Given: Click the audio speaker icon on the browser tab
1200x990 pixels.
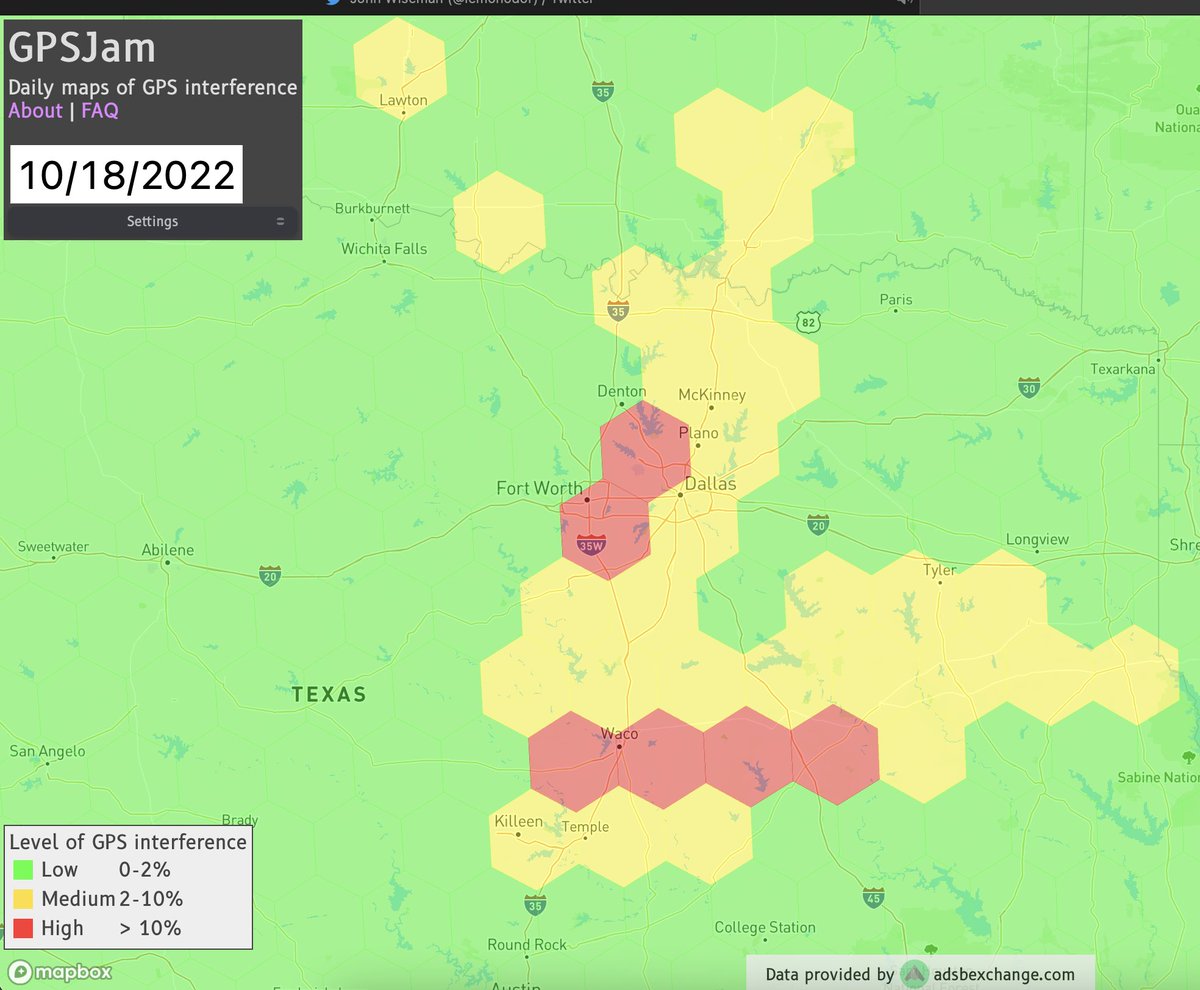Looking at the screenshot, I should [x=903, y=3].
